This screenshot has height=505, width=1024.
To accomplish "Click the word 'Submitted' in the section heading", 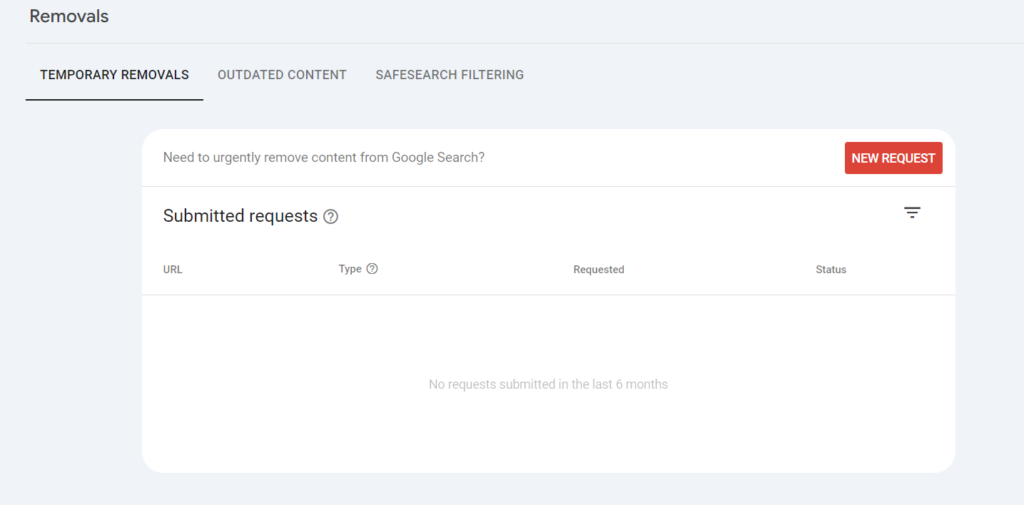I will pyautogui.click(x=201, y=216).
